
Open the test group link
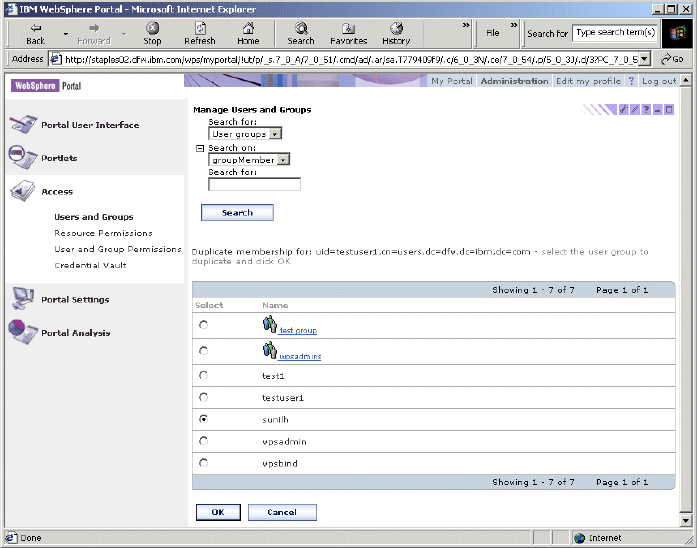coord(298,330)
